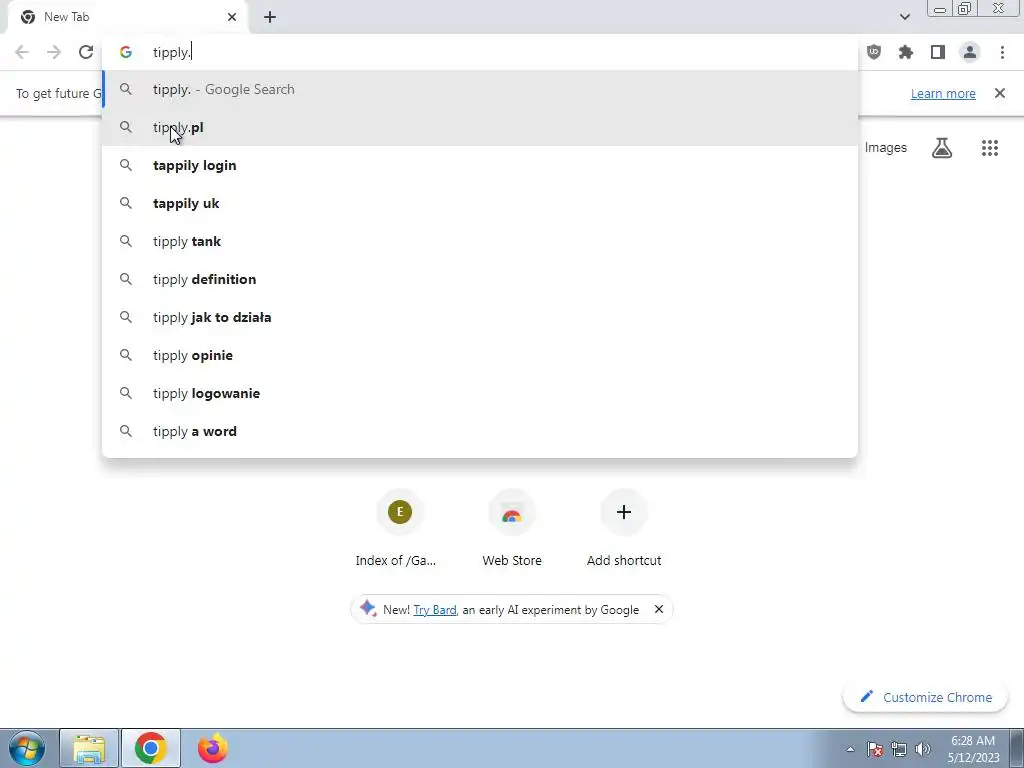Screen dimensions: 1024x768
Task: Open Chrome's three-dot menu
Action: point(1002,52)
